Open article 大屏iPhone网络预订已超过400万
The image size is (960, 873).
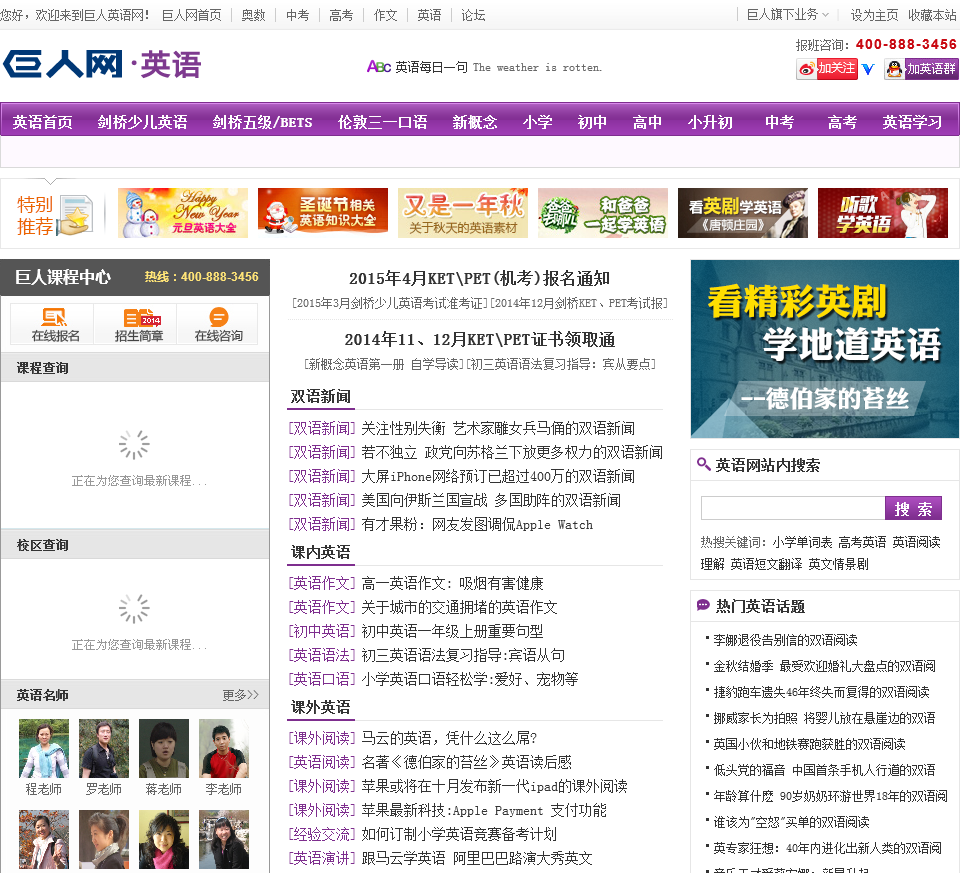point(498,476)
